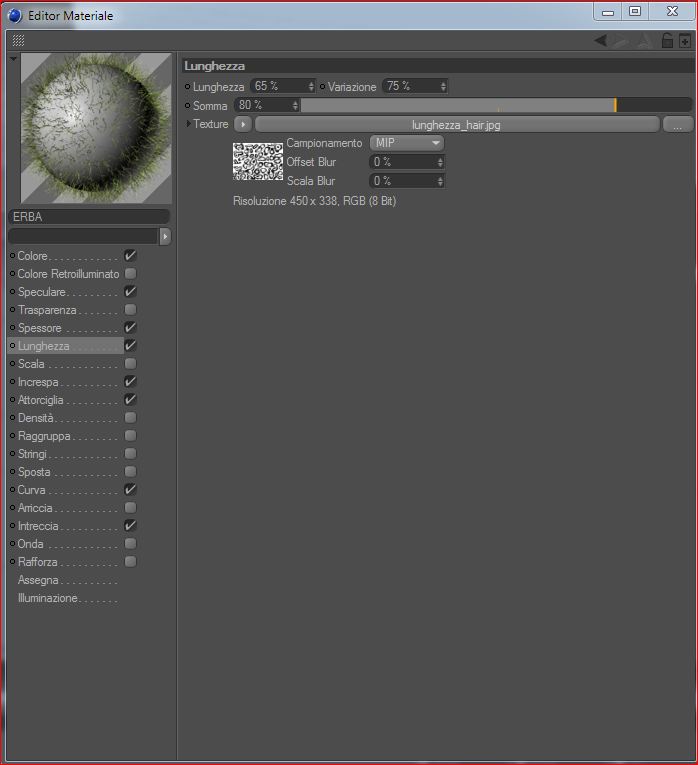Click the lunghezza_hair texture thumbnail
The width and height of the screenshot is (698, 765).
coord(258,162)
